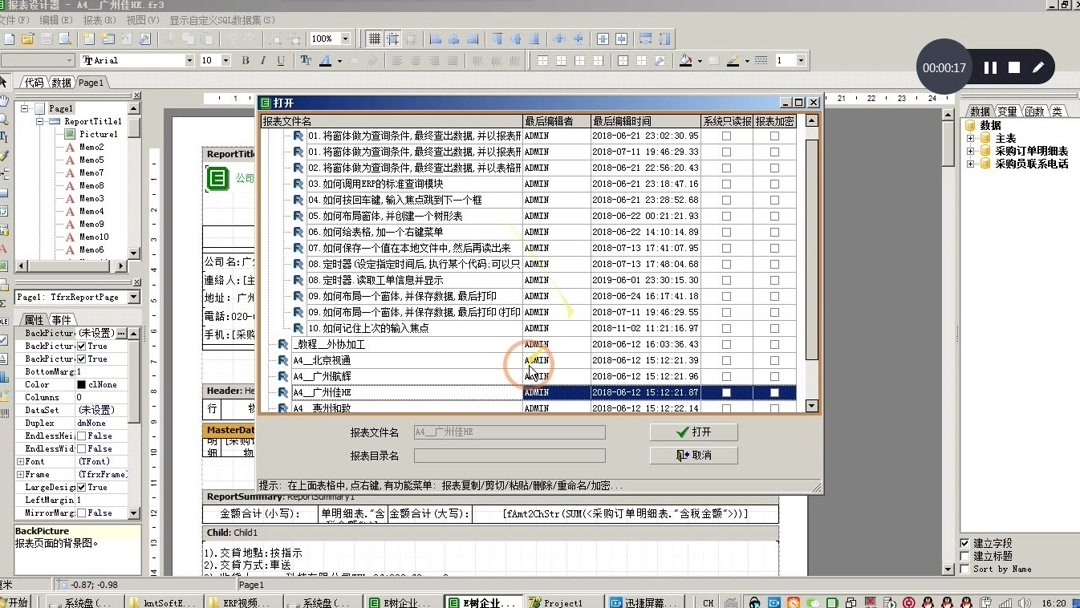Screen dimensions: 1080x608
Task: Click inside the 报表目录名 input field
Action: point(509,455)
